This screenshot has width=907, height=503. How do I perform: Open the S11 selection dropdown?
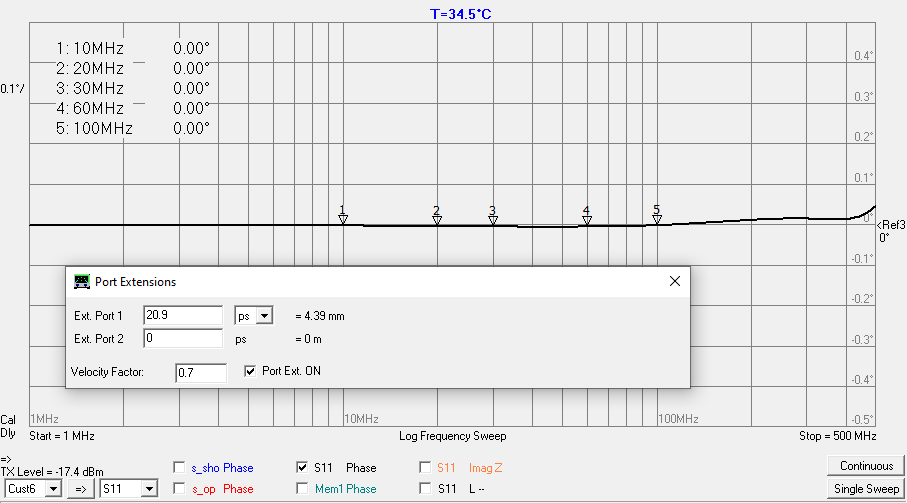click(149, 489)
